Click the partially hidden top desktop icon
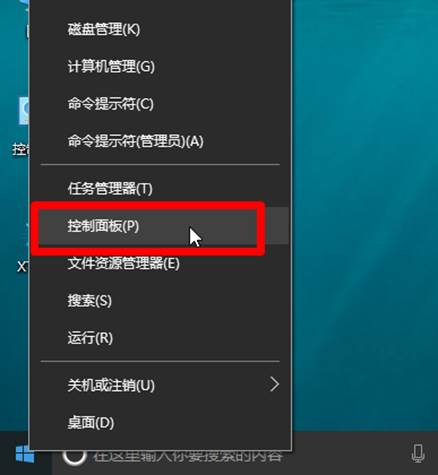Screen dimensions: 438x475 click(x=25, y=20)
